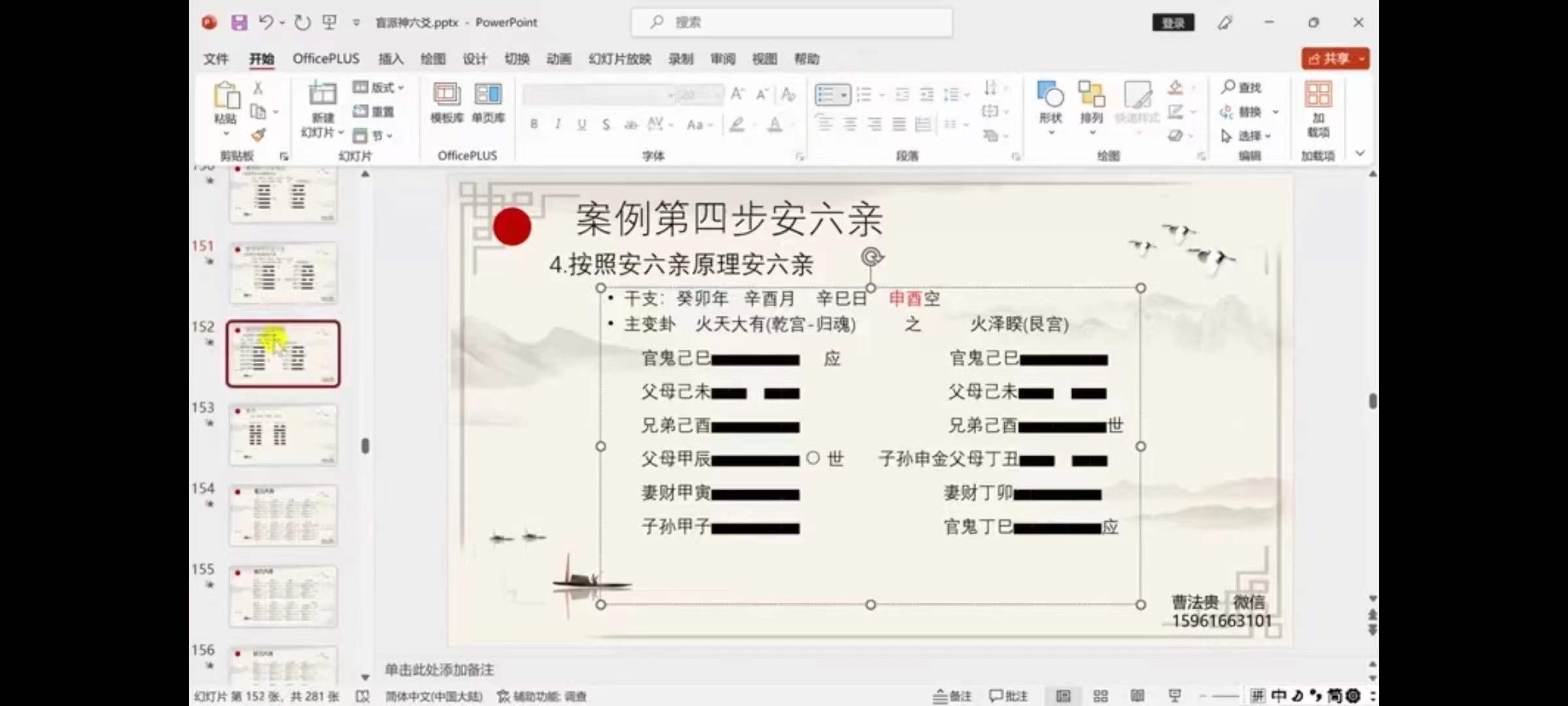Expand the Share (共享) dropdown arrow

[1362, 59]
